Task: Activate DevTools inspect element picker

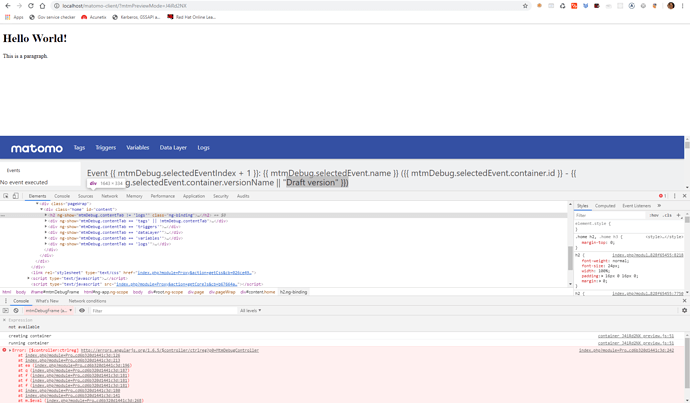Action: coord(6,196)
